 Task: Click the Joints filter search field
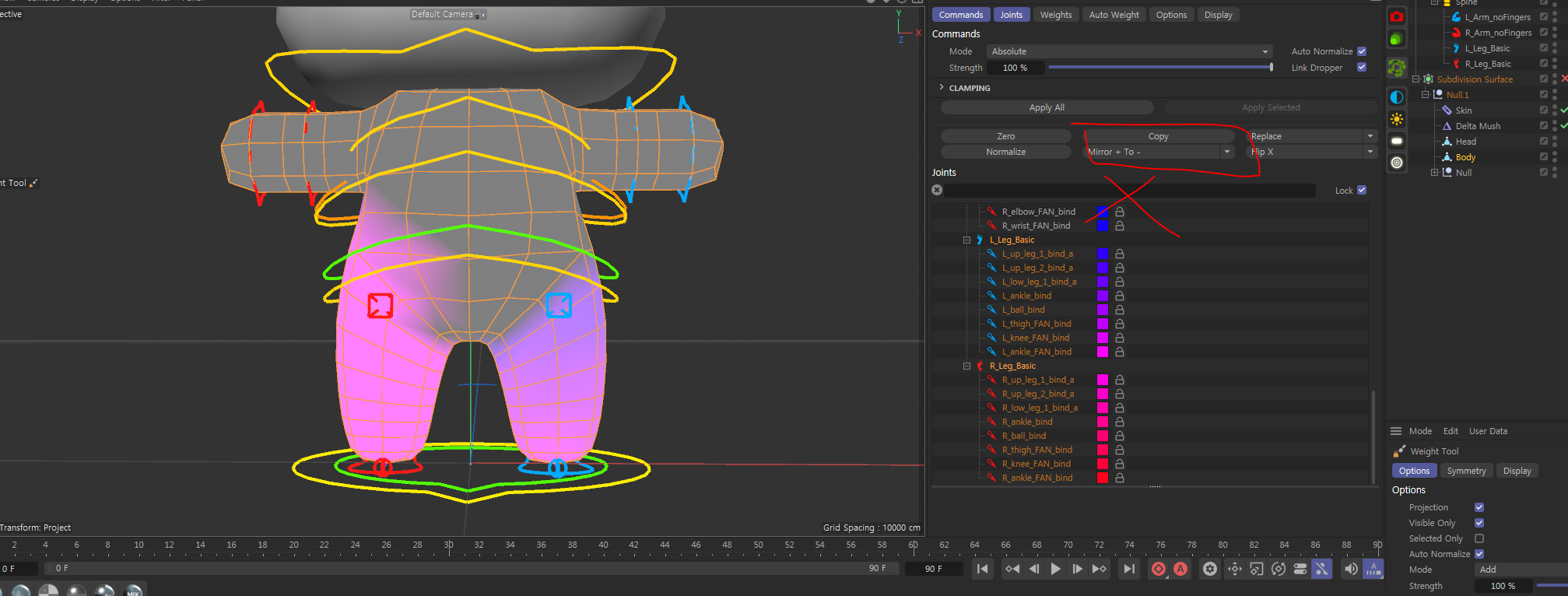[x=1130, y=190]
